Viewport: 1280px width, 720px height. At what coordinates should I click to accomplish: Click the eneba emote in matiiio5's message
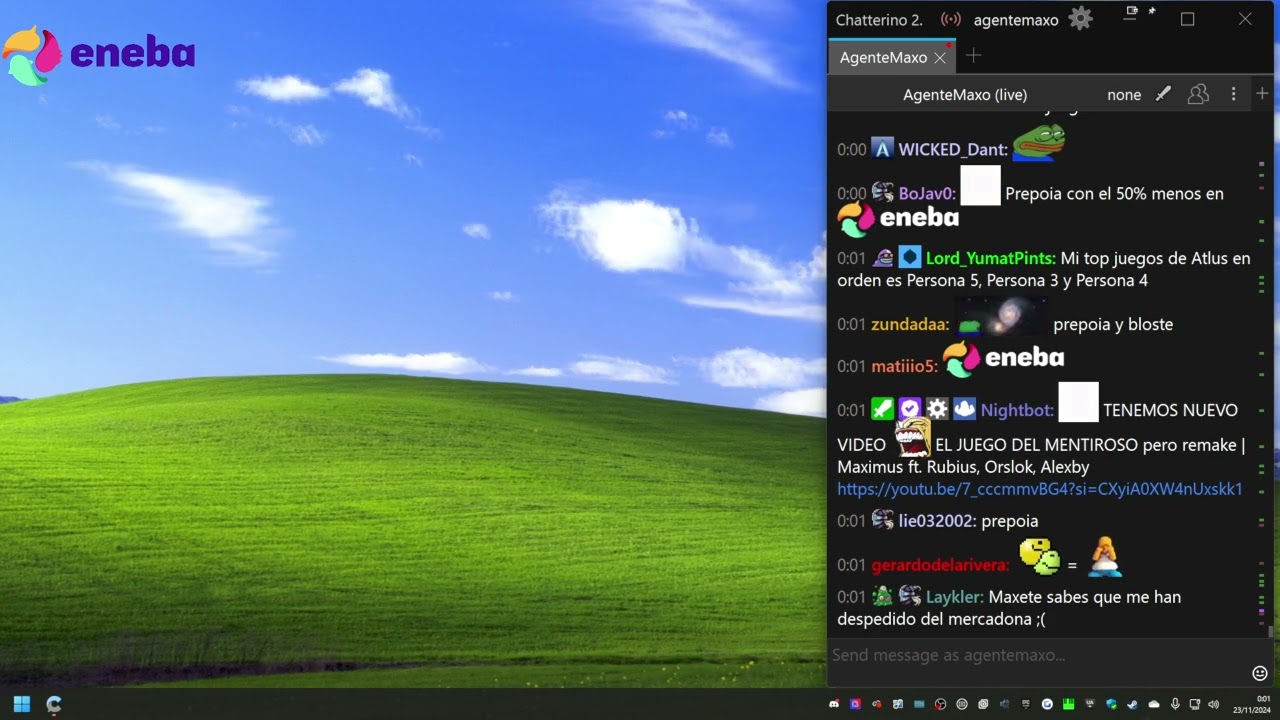[1003, 358]
